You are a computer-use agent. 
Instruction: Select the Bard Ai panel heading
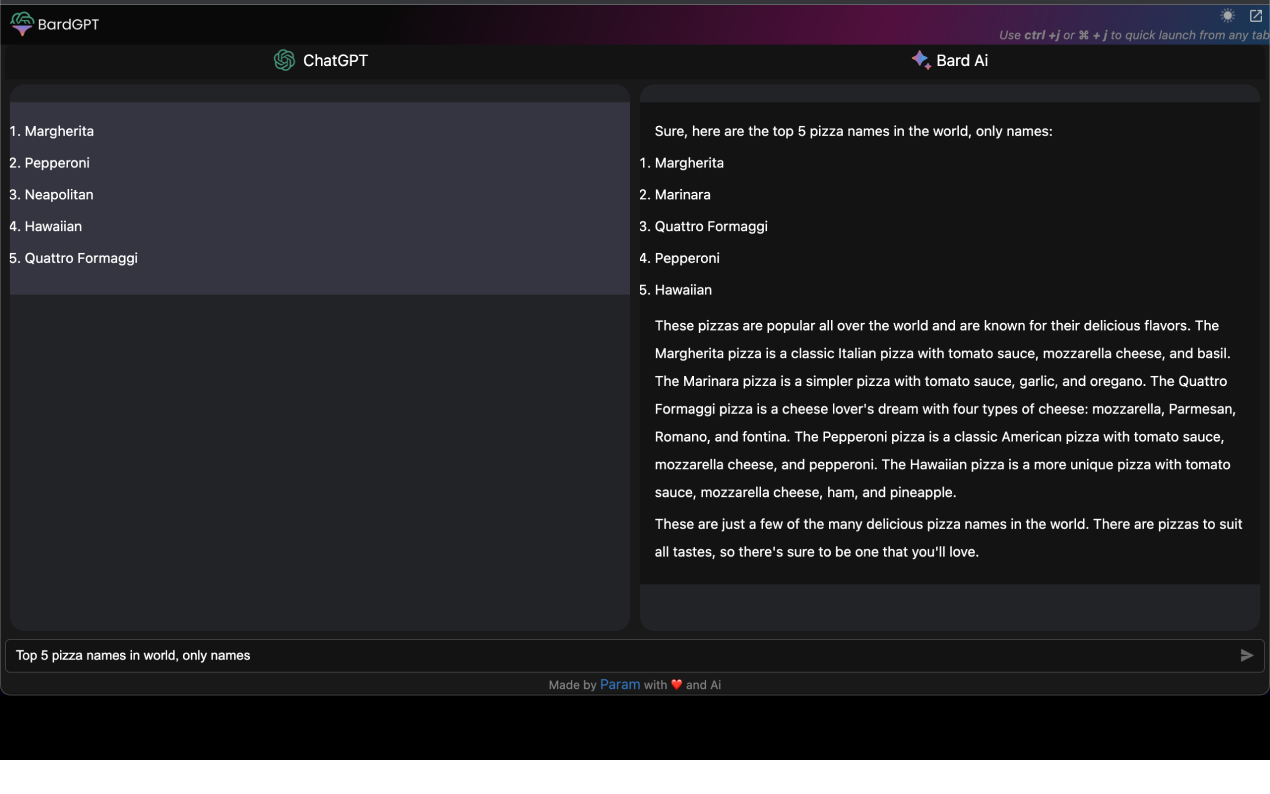click(x=962, y=60)
